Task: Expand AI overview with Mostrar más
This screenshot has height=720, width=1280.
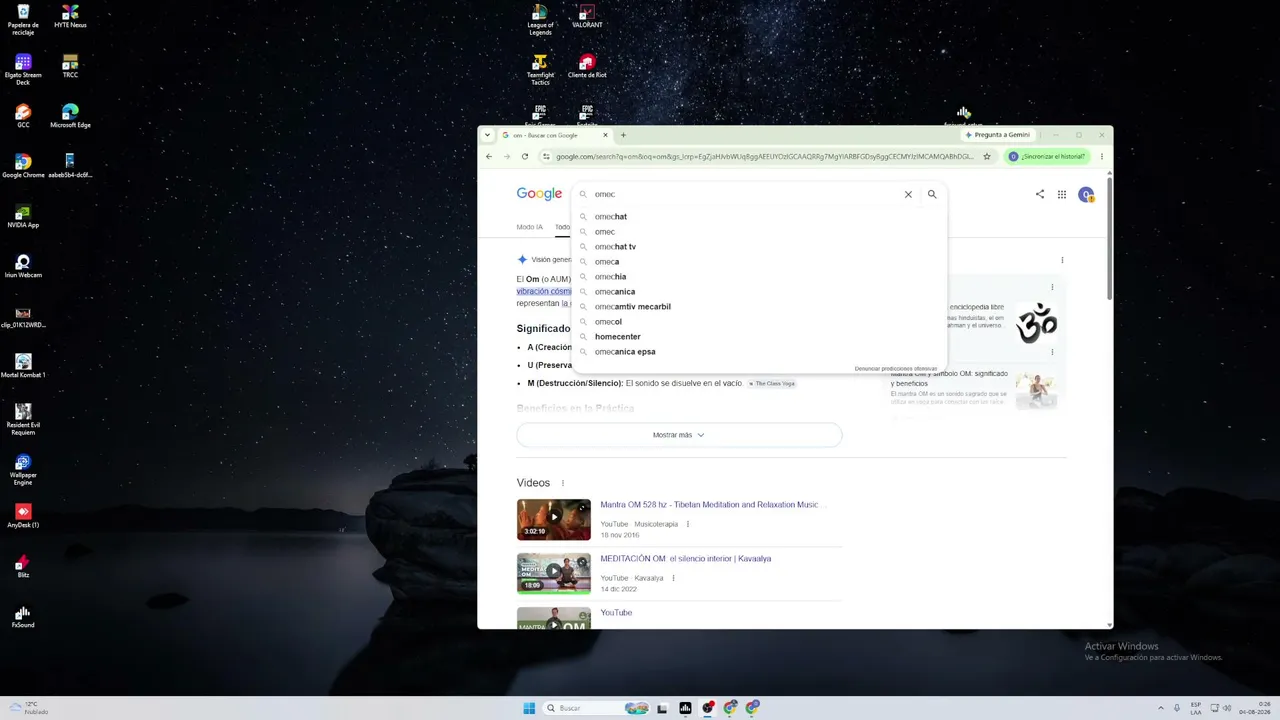Action: (x=679, y=435)
